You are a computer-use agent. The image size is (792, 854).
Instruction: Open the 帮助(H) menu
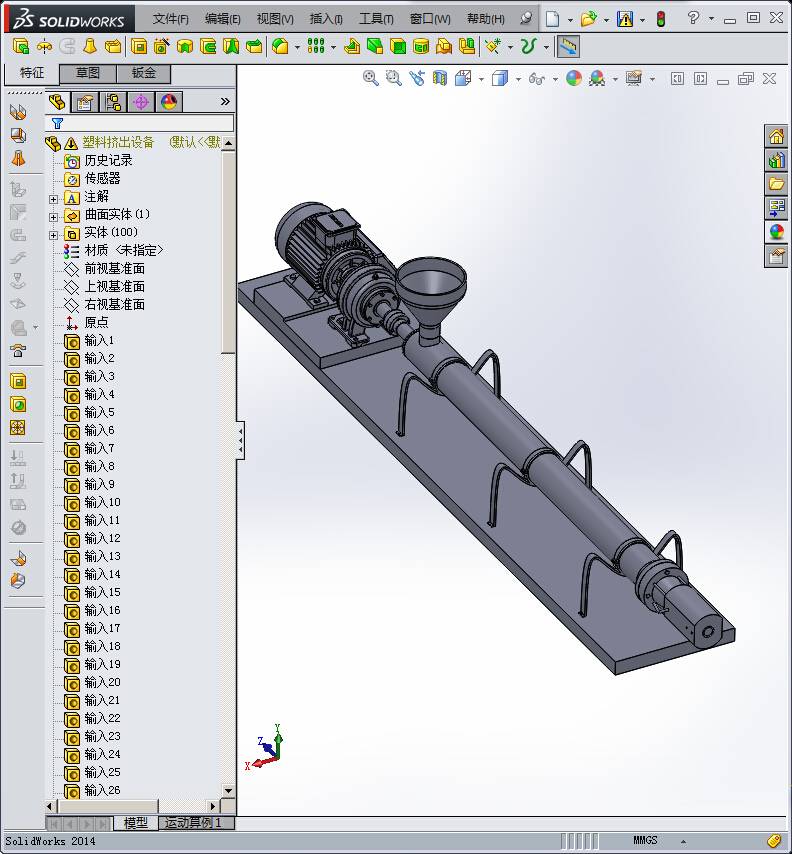coord(486,19)
